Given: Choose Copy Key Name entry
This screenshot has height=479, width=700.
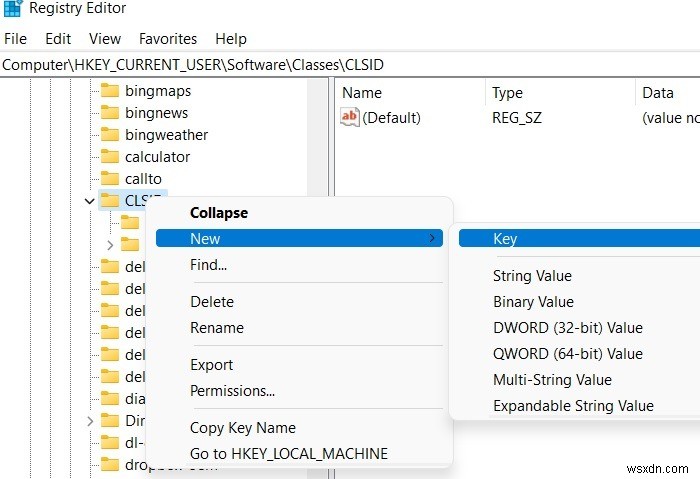Looking at the screenshot, I should (x=243, y=428).
